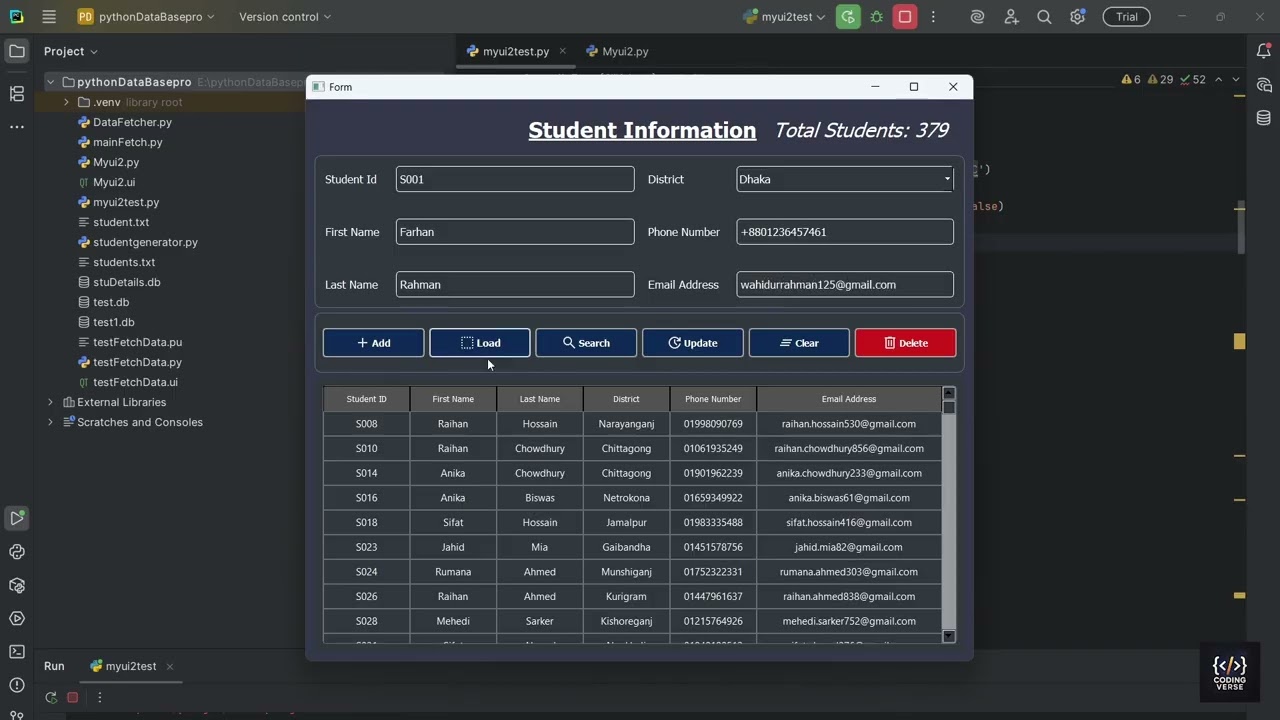1280x720 pixels.
Task: Stop icon in the Run panel
Action: pyautogui.click(x=72, y=697)
